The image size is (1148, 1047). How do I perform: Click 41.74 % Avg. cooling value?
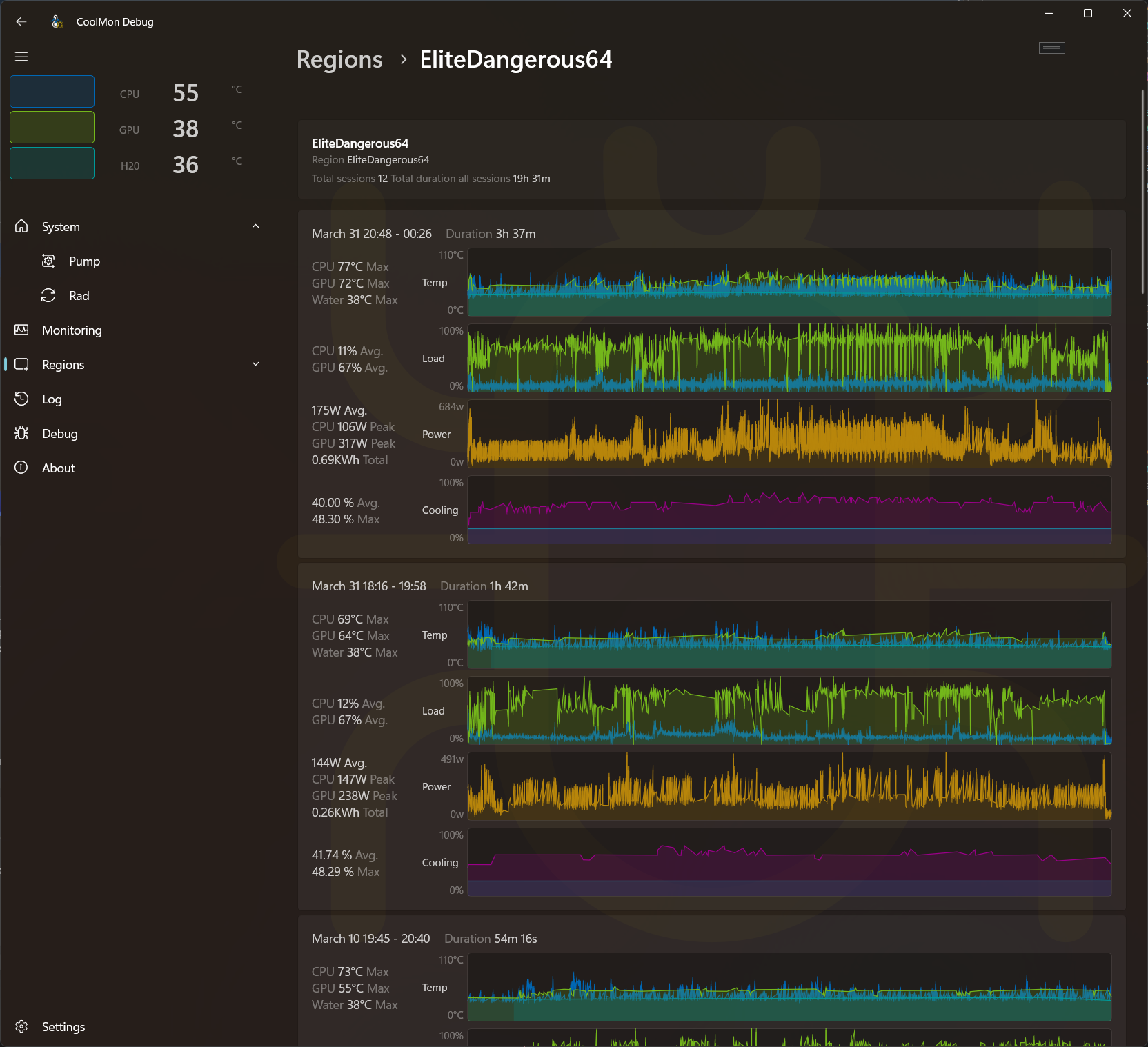(x=345, y=855)
